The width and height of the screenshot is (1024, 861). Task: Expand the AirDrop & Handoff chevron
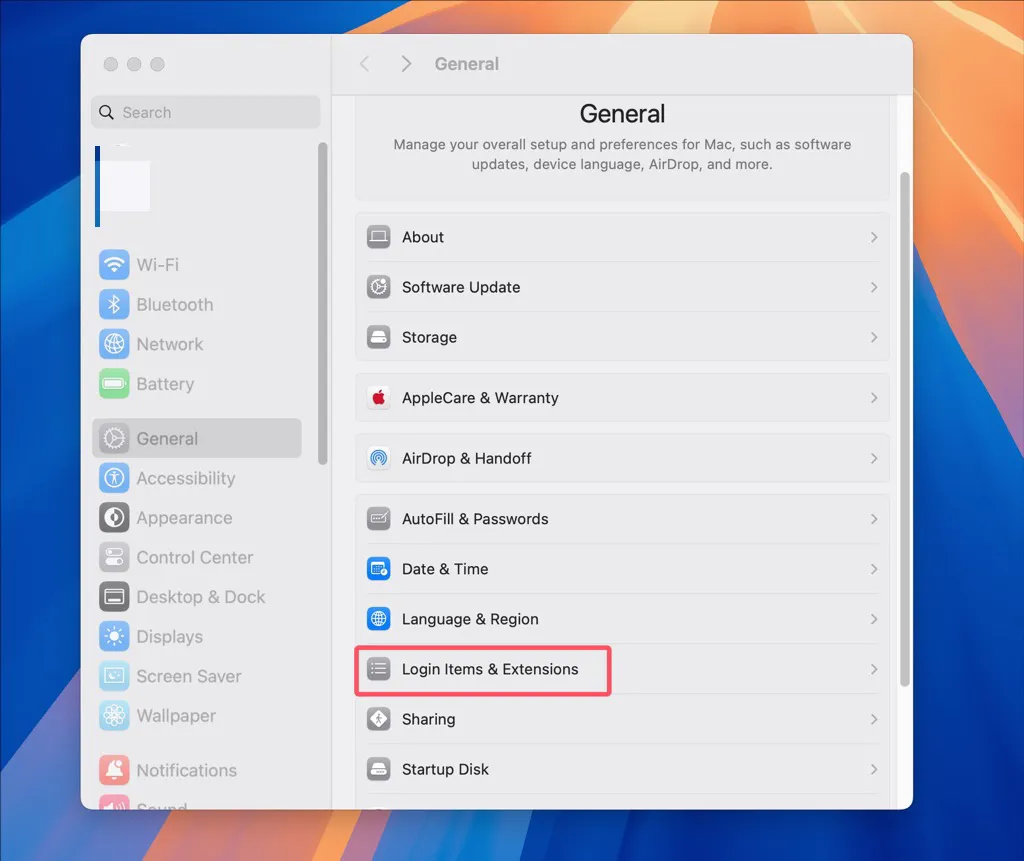pos(874,459)
